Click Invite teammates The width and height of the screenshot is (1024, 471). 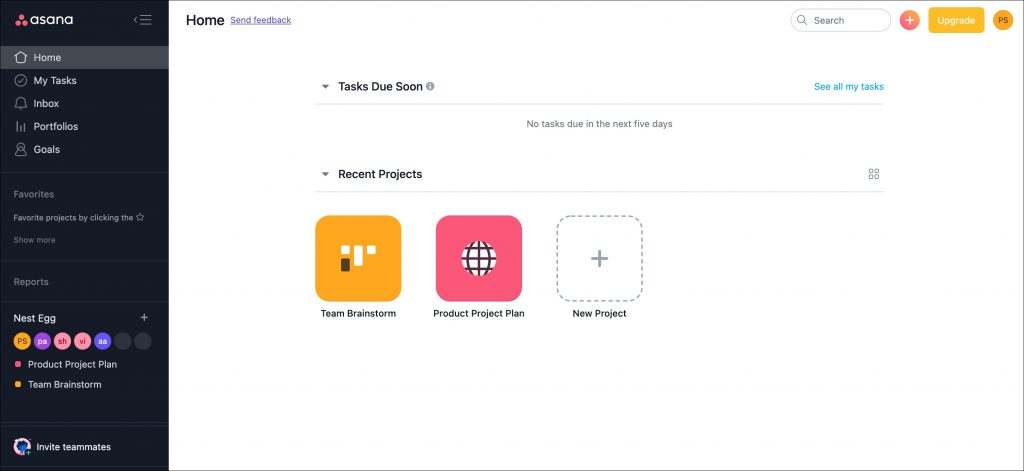pyautogui.click(x=74, y=447)
